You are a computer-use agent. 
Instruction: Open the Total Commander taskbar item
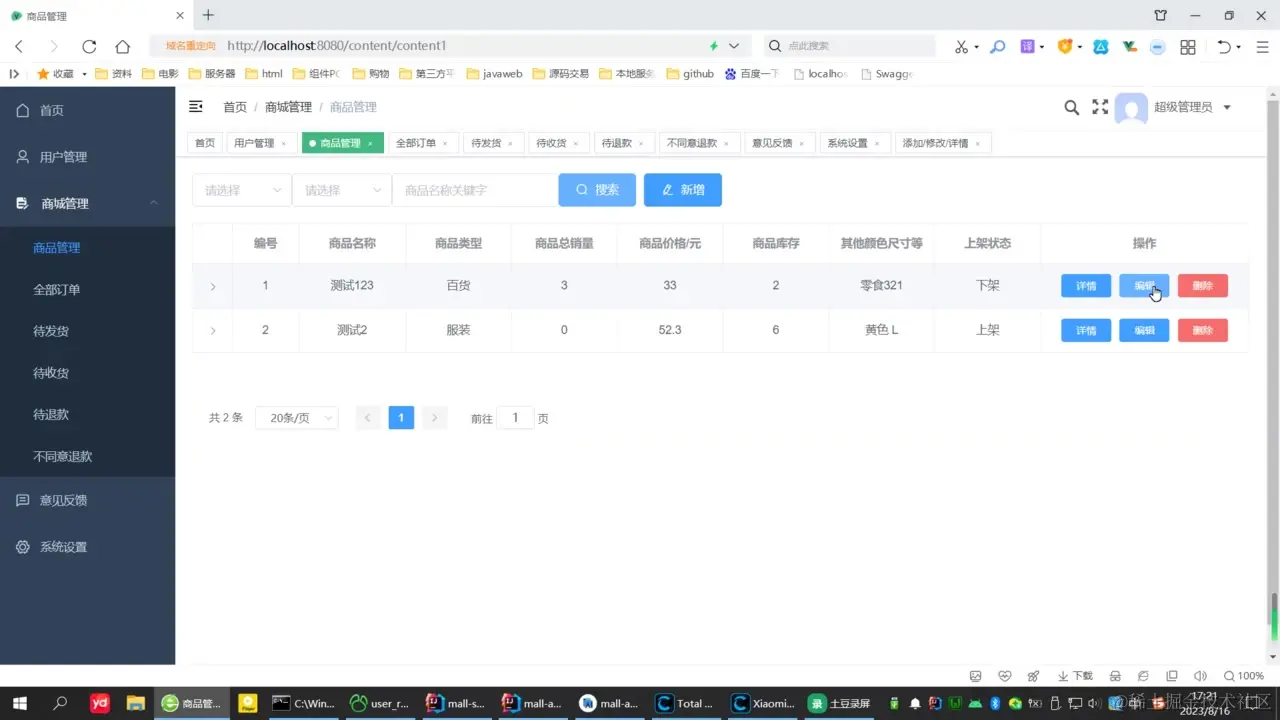coord(684,703)
